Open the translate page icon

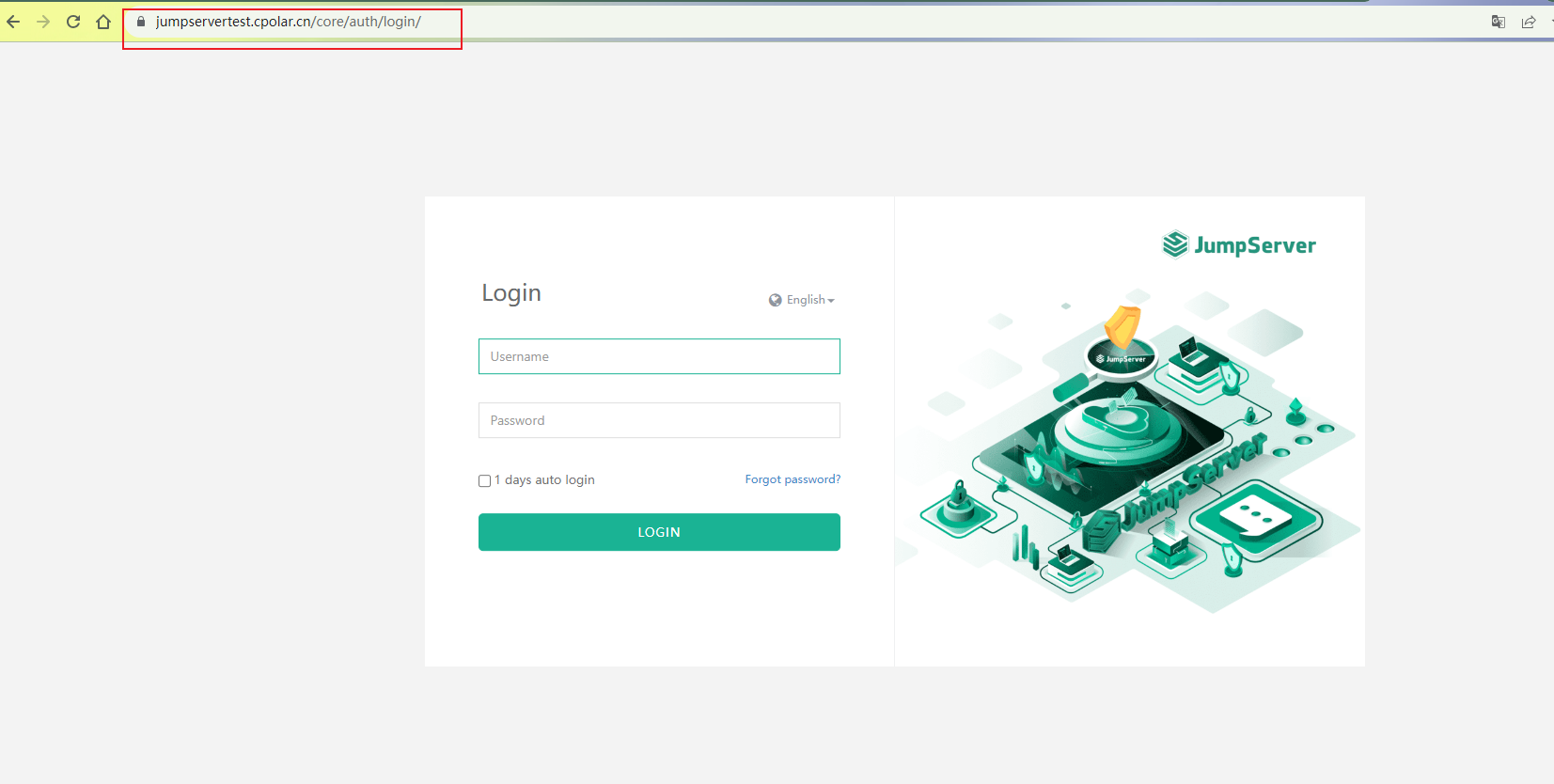pyautogui.click(x=1499, y=22)
